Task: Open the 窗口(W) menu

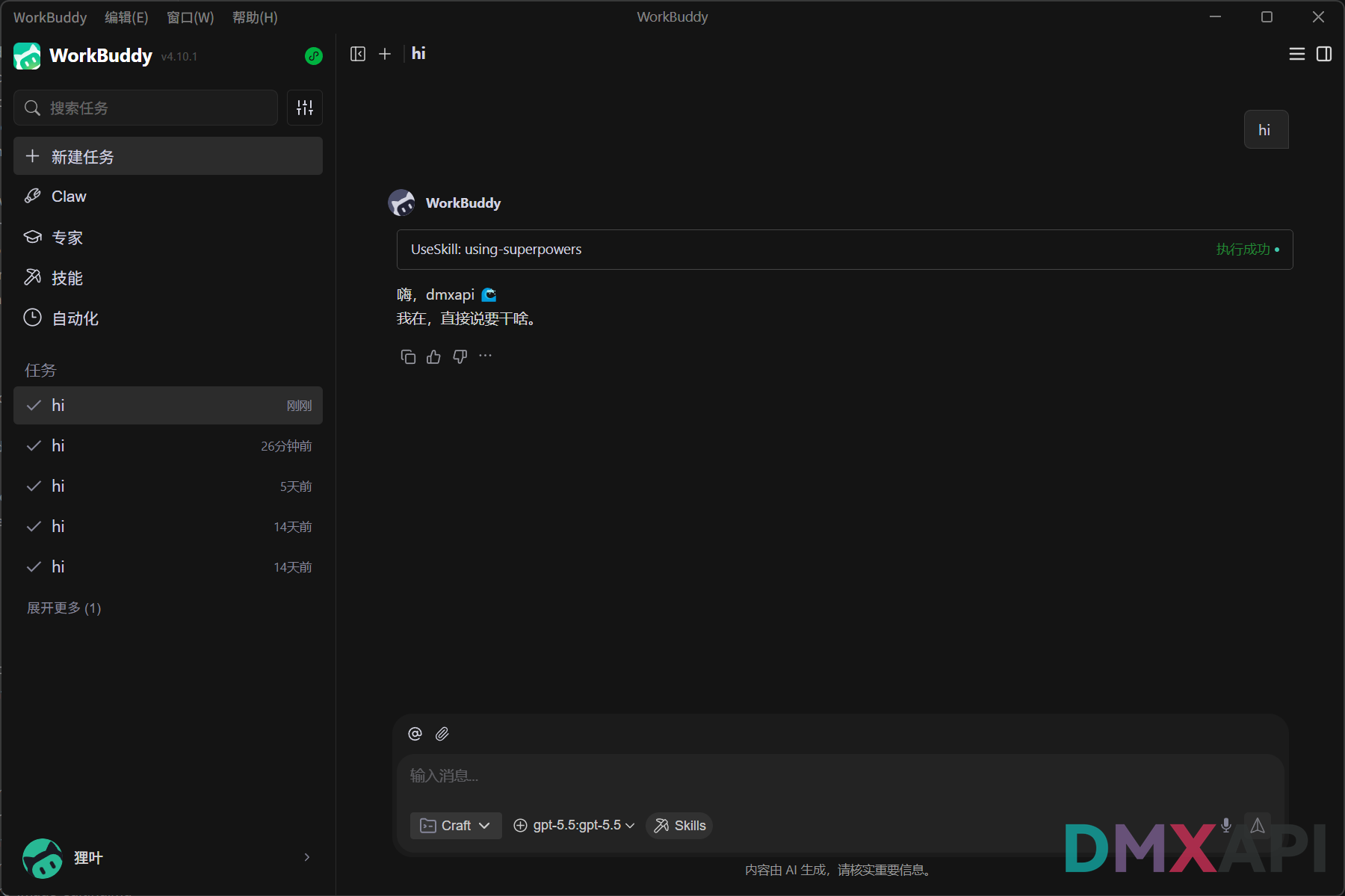Action: [x=191, y=17]
